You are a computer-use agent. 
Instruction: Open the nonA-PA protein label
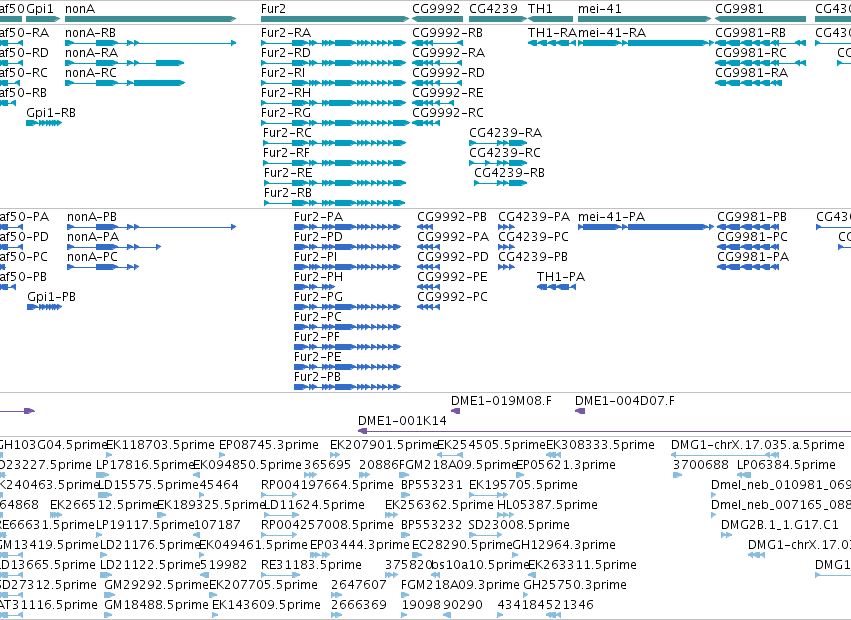[x=93, y=237]
